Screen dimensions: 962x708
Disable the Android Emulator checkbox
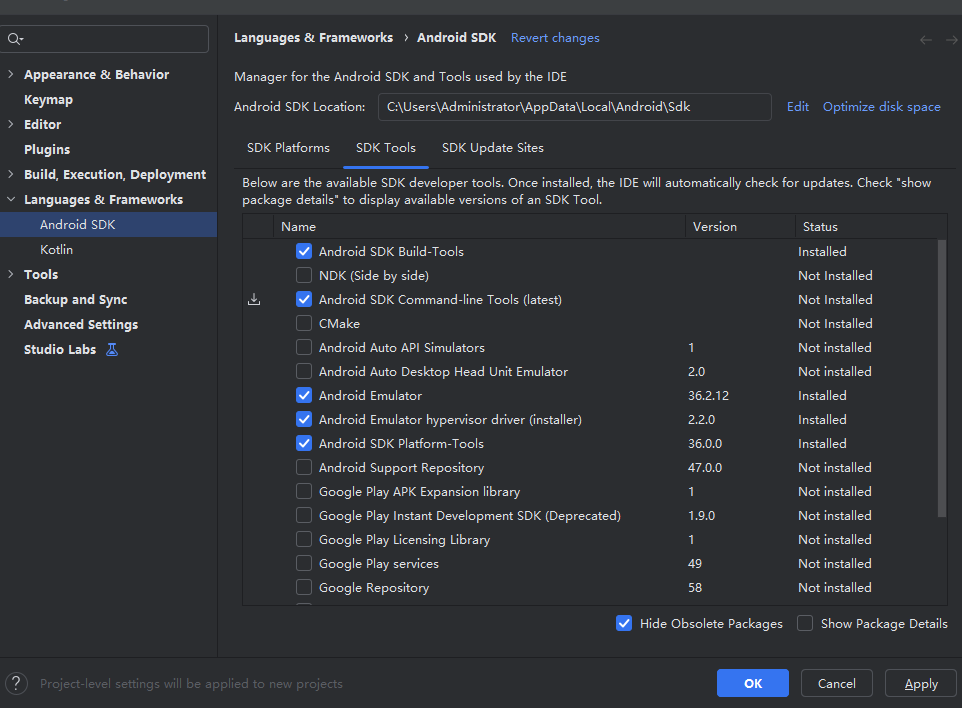[304, 395]
